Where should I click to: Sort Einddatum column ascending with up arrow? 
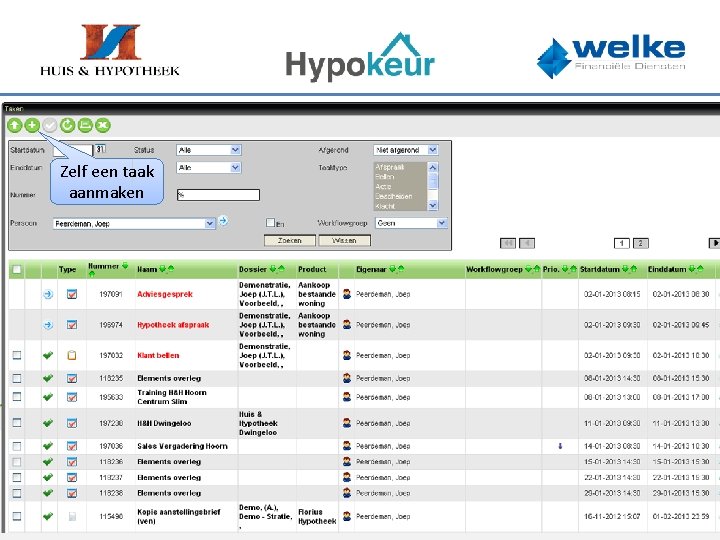[700, 269]
